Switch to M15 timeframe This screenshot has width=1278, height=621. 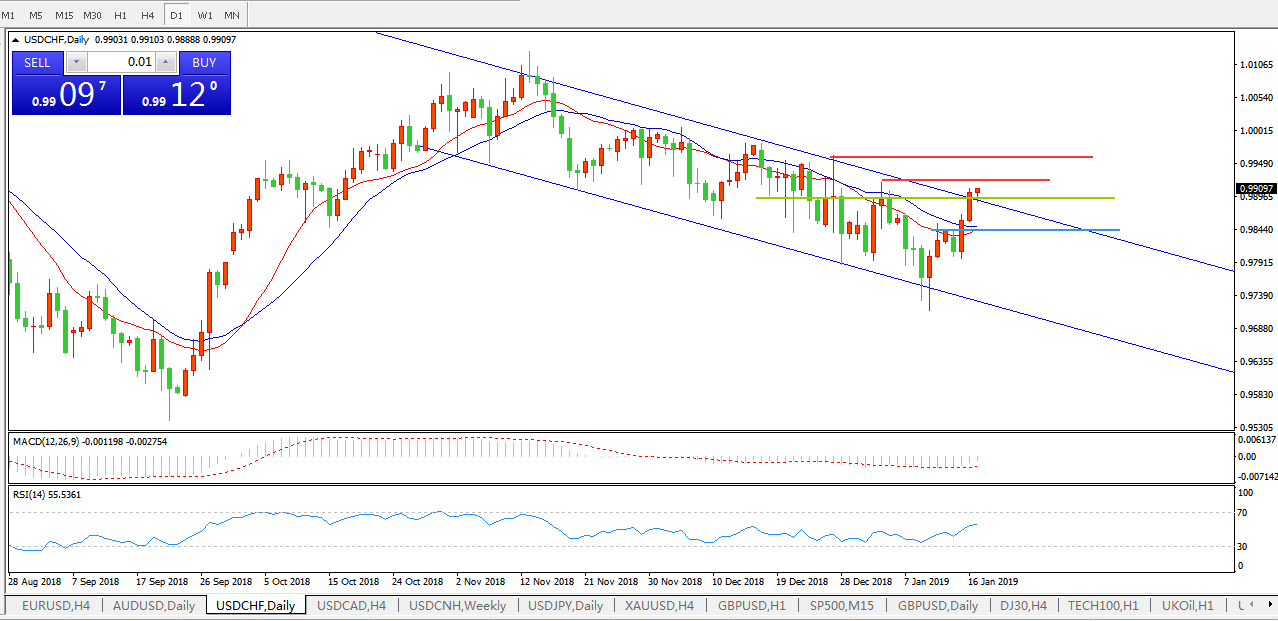point(64,15)
